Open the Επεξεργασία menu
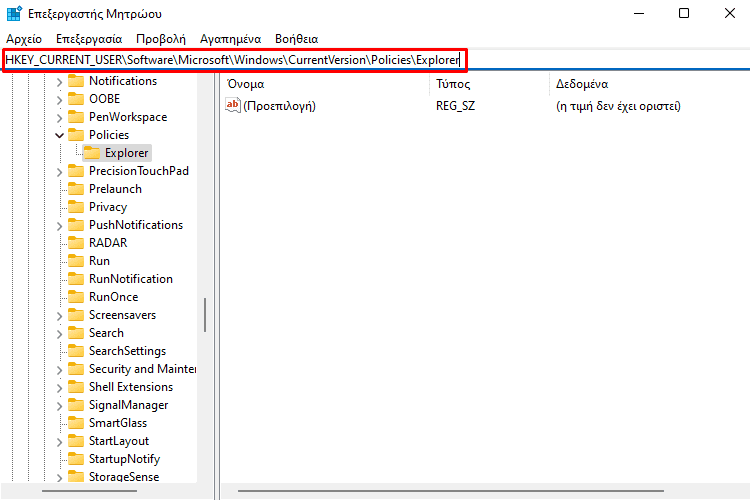750x500 pixels. (x=89, y=39)
